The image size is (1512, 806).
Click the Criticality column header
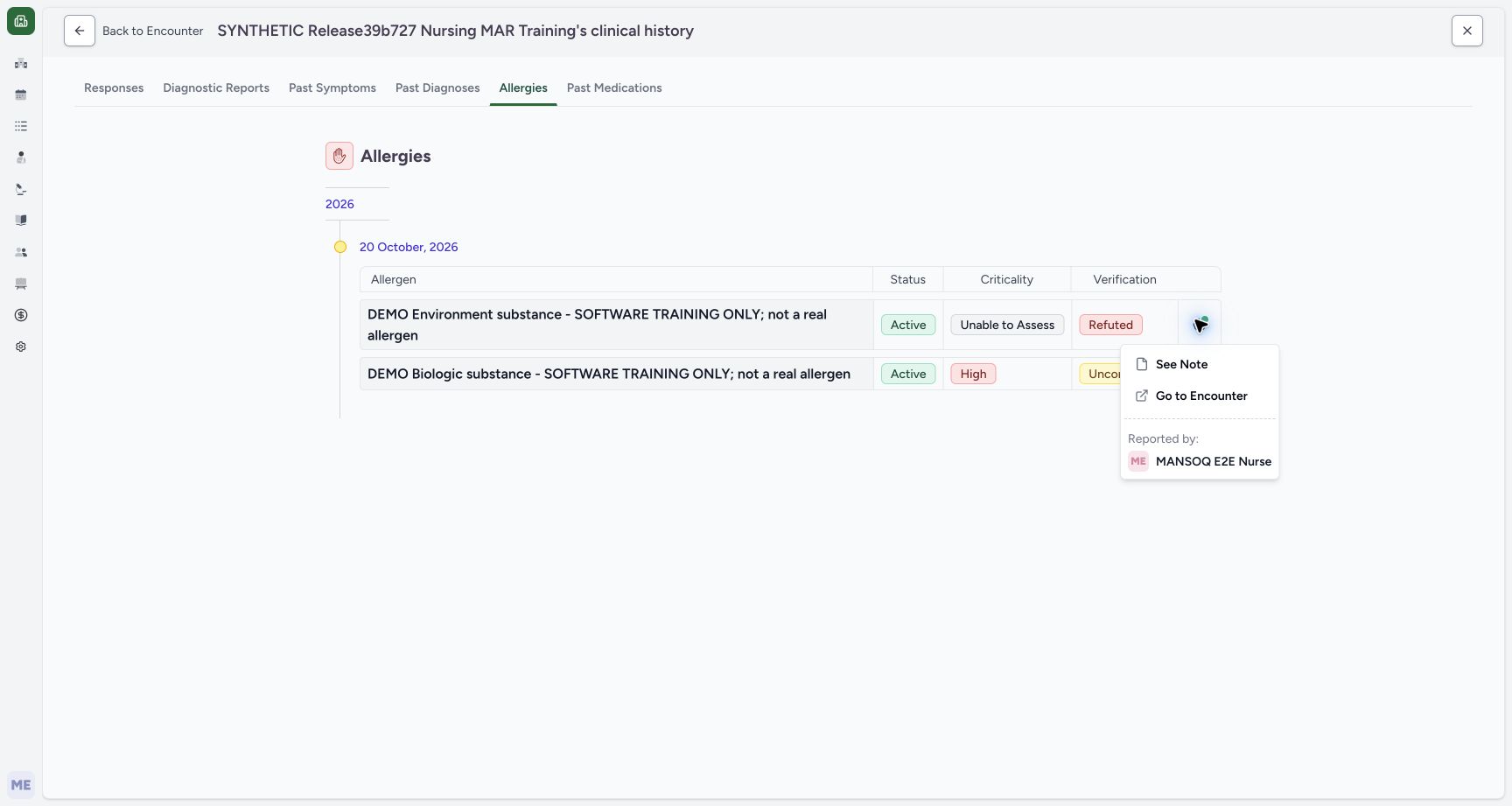[x=1006, y=279]
